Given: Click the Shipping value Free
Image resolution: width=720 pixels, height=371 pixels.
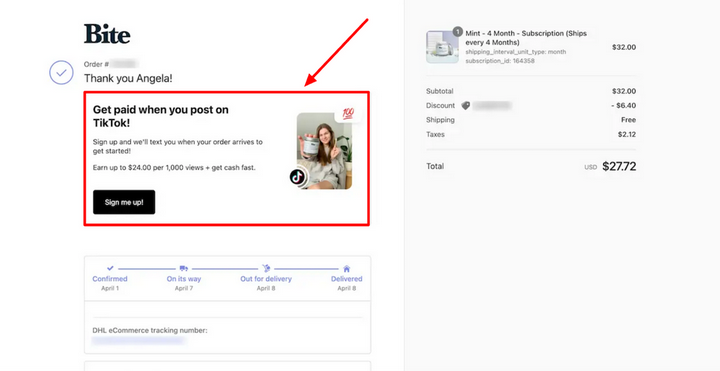Looking at the screenshot, I should 629,120.
